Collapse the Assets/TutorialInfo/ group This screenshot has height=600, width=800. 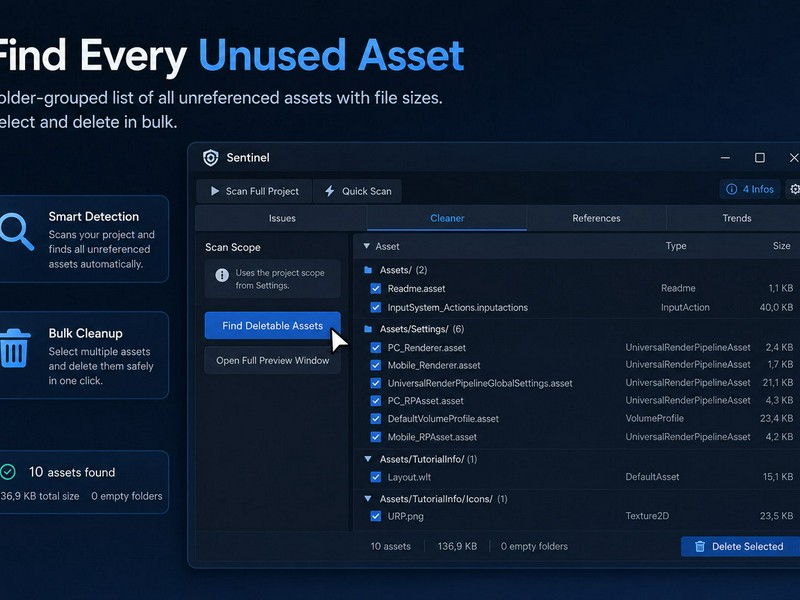click(x=368, y=459)
